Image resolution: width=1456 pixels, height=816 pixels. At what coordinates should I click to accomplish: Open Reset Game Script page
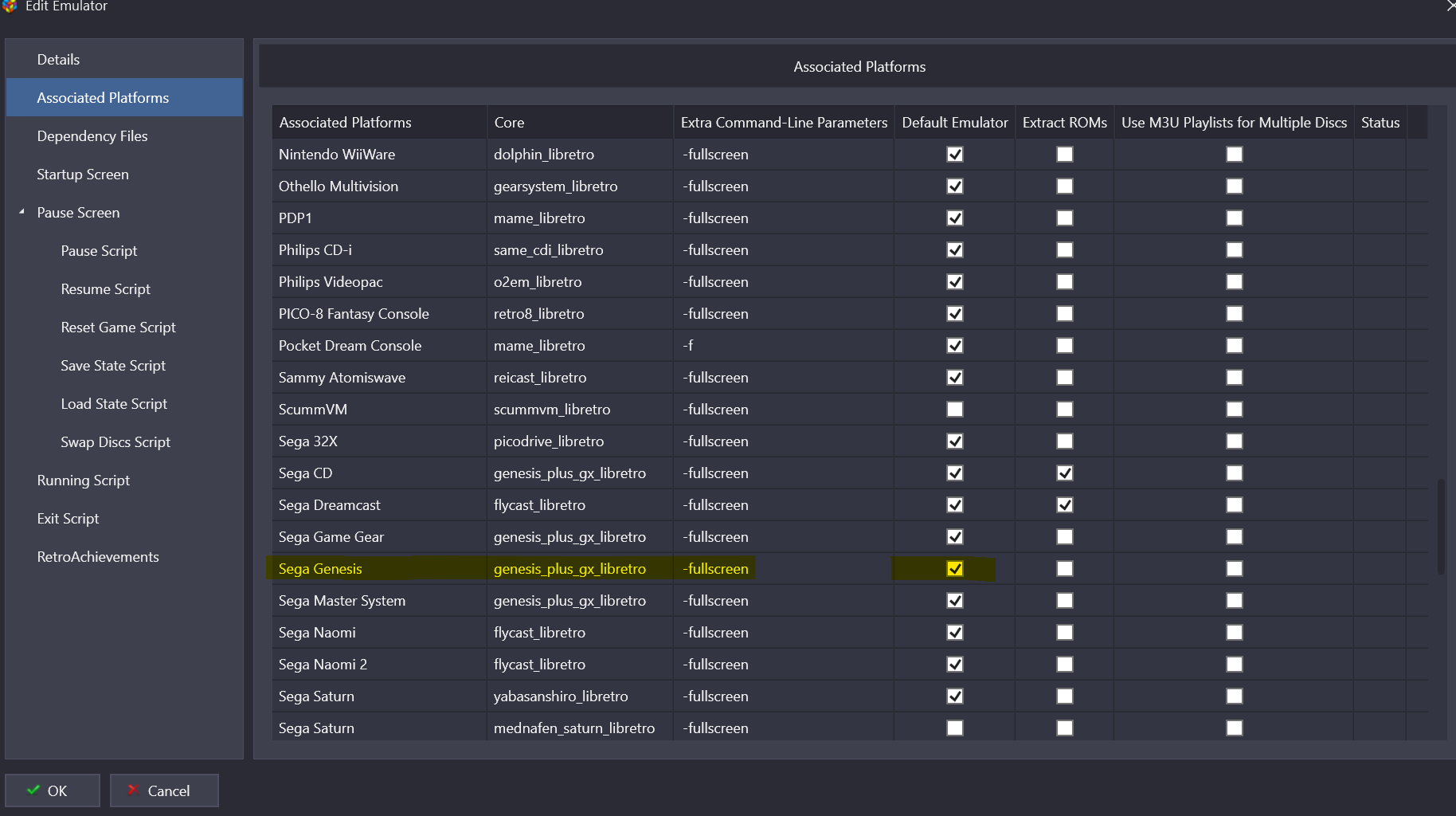(118, 328)
